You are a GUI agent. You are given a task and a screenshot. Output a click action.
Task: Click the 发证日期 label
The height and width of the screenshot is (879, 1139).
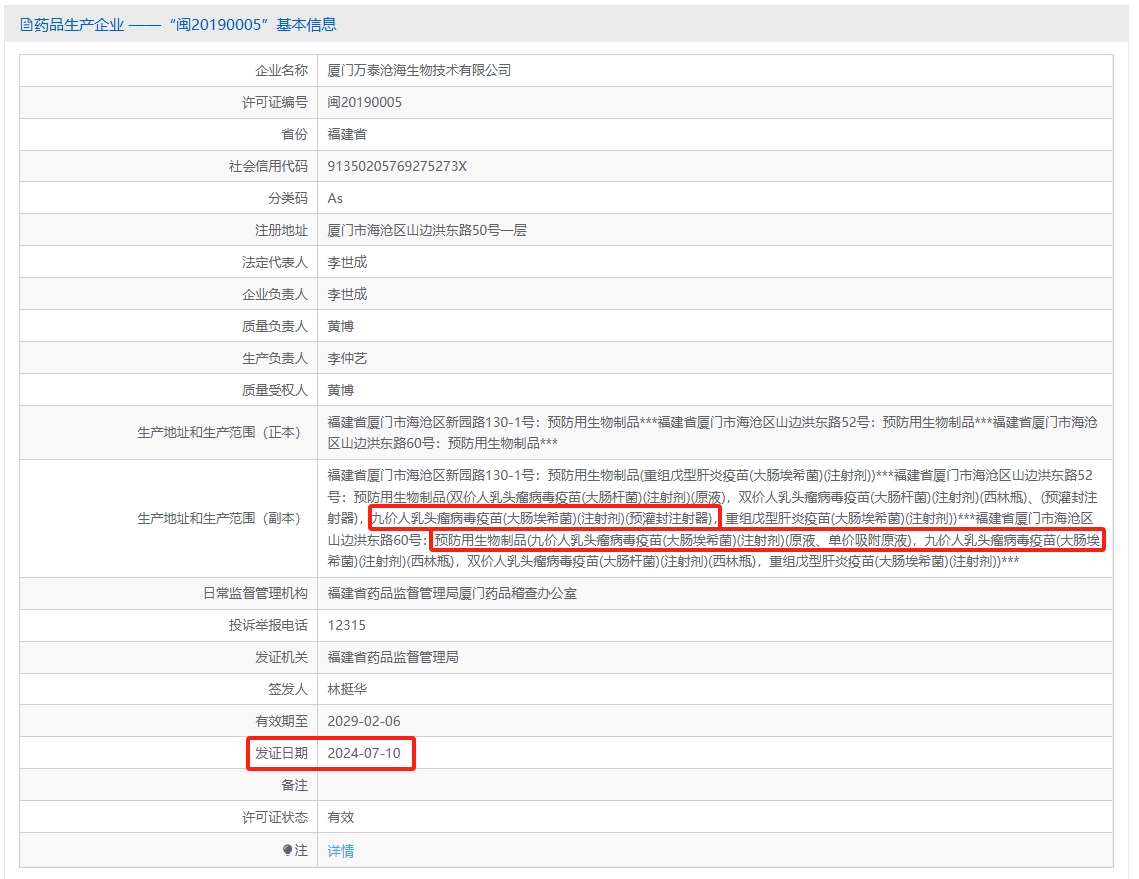tap(281, 753)
